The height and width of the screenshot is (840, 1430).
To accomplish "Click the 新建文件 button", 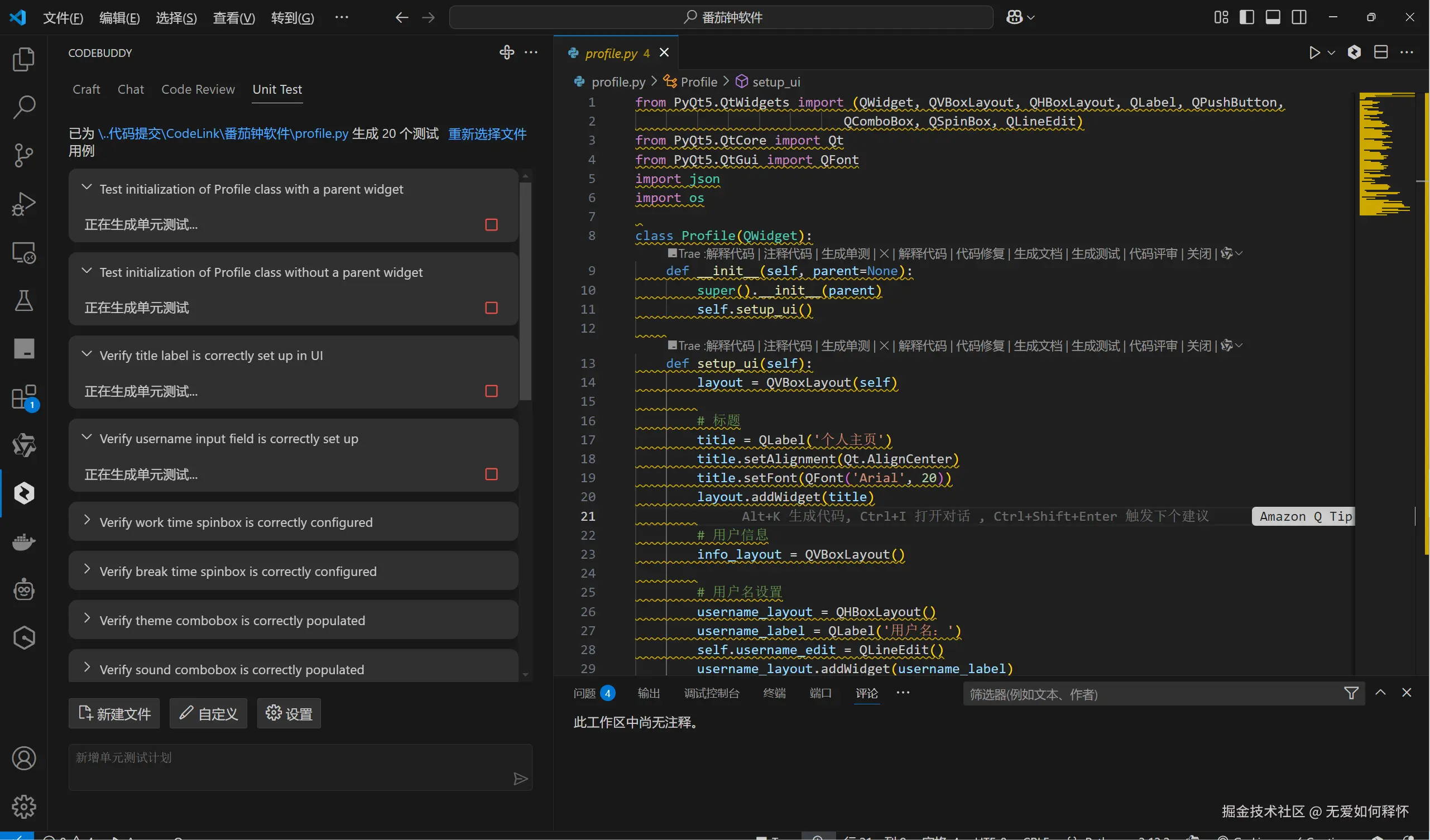I will 114,713.
